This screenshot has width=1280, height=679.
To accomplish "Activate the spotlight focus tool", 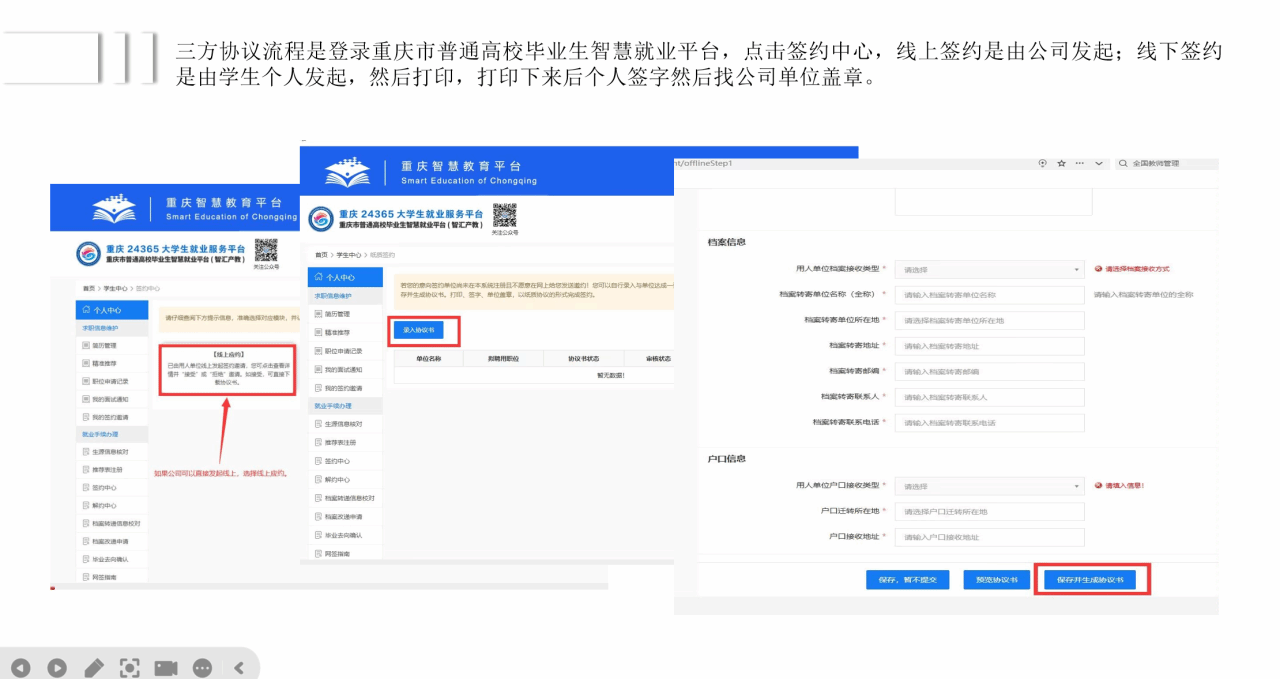I will (x=130, y=668).
